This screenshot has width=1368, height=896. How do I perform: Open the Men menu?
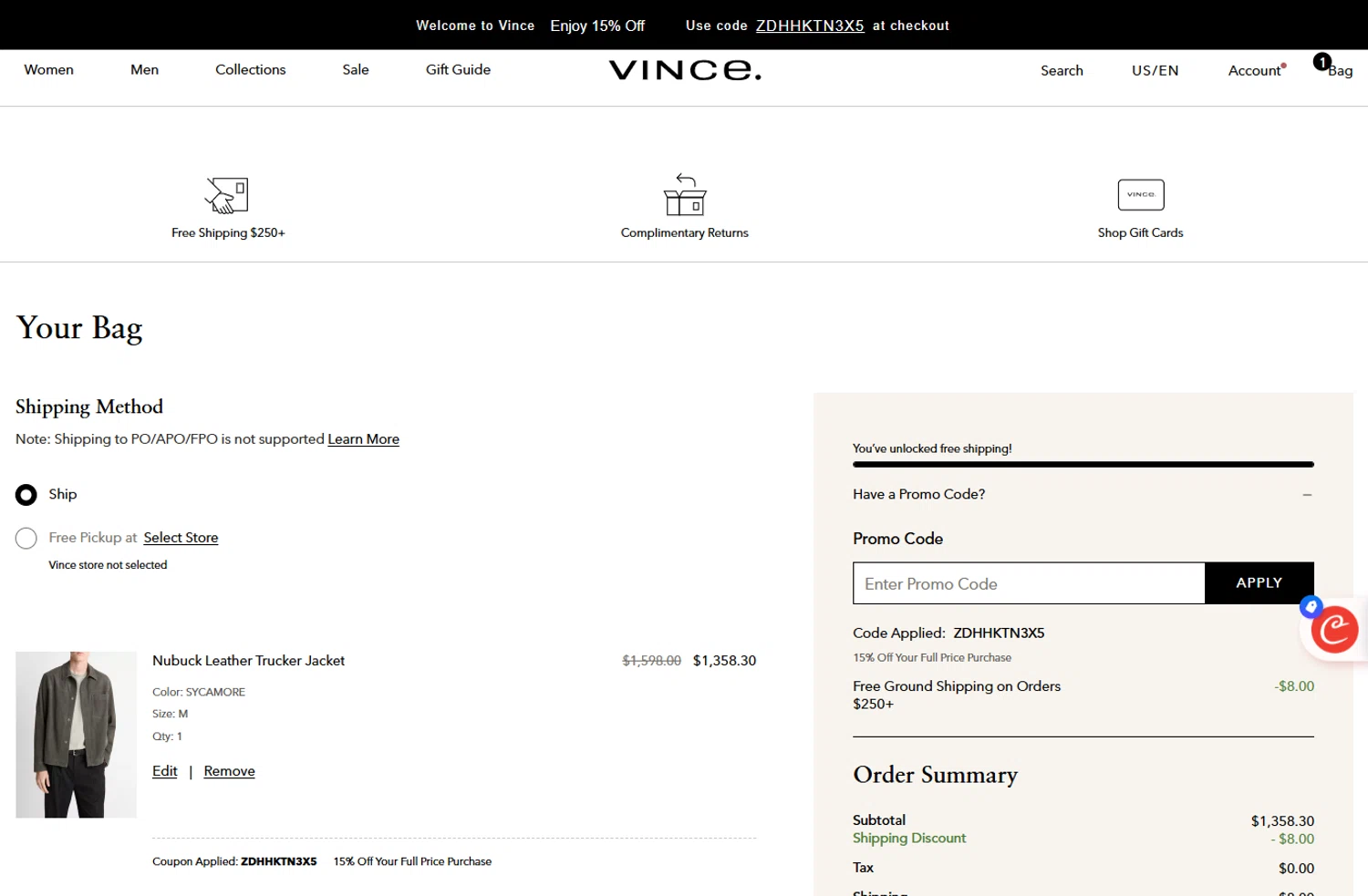point(144,69)
